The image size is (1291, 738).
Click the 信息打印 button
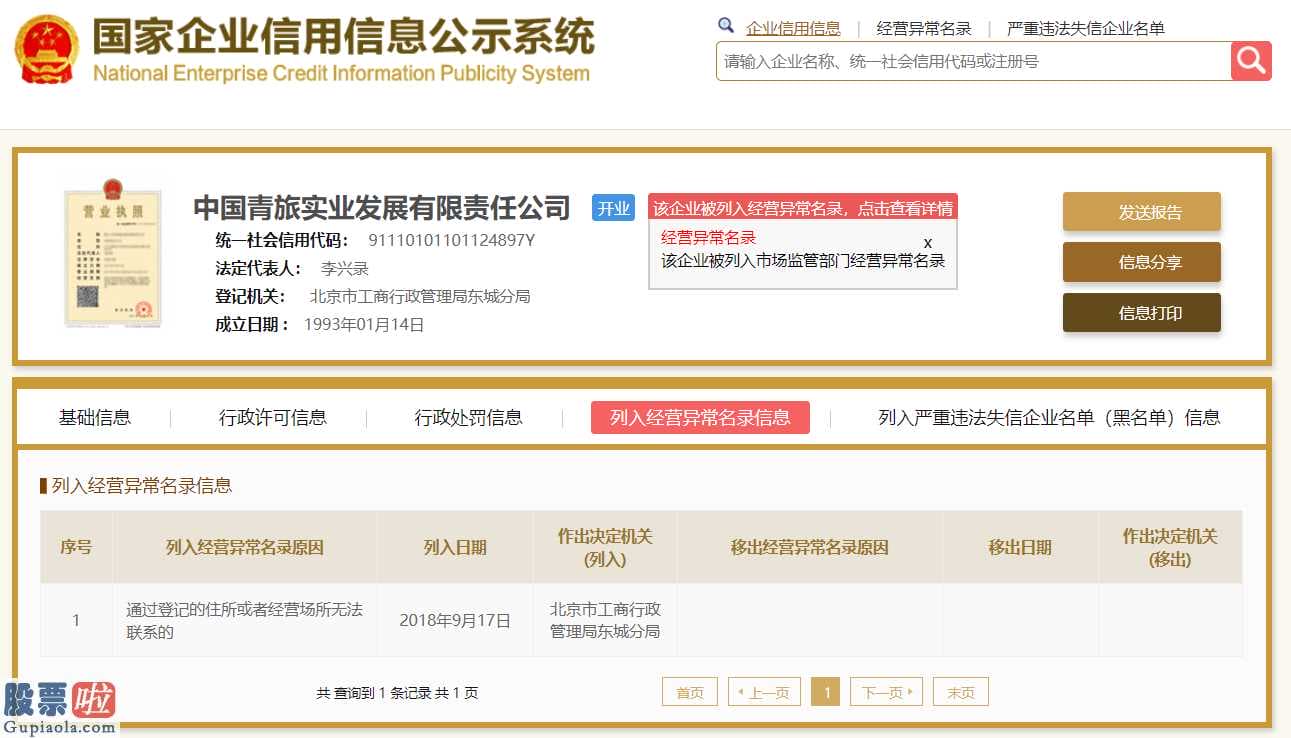1142,313
